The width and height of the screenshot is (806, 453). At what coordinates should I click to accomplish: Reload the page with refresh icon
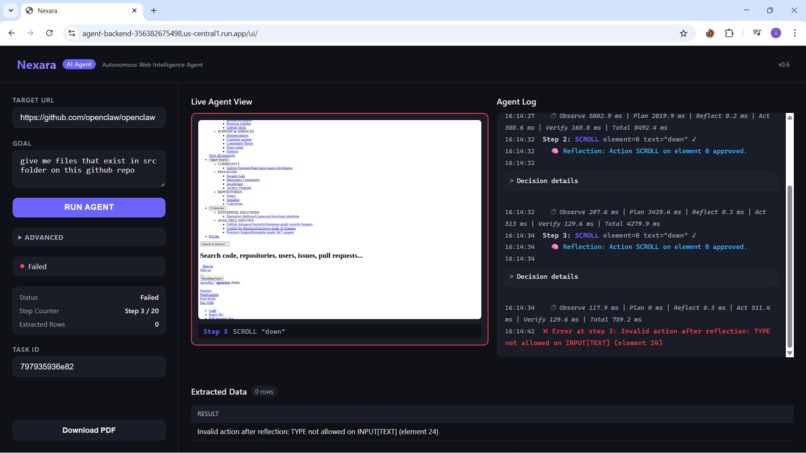(49, 33)
